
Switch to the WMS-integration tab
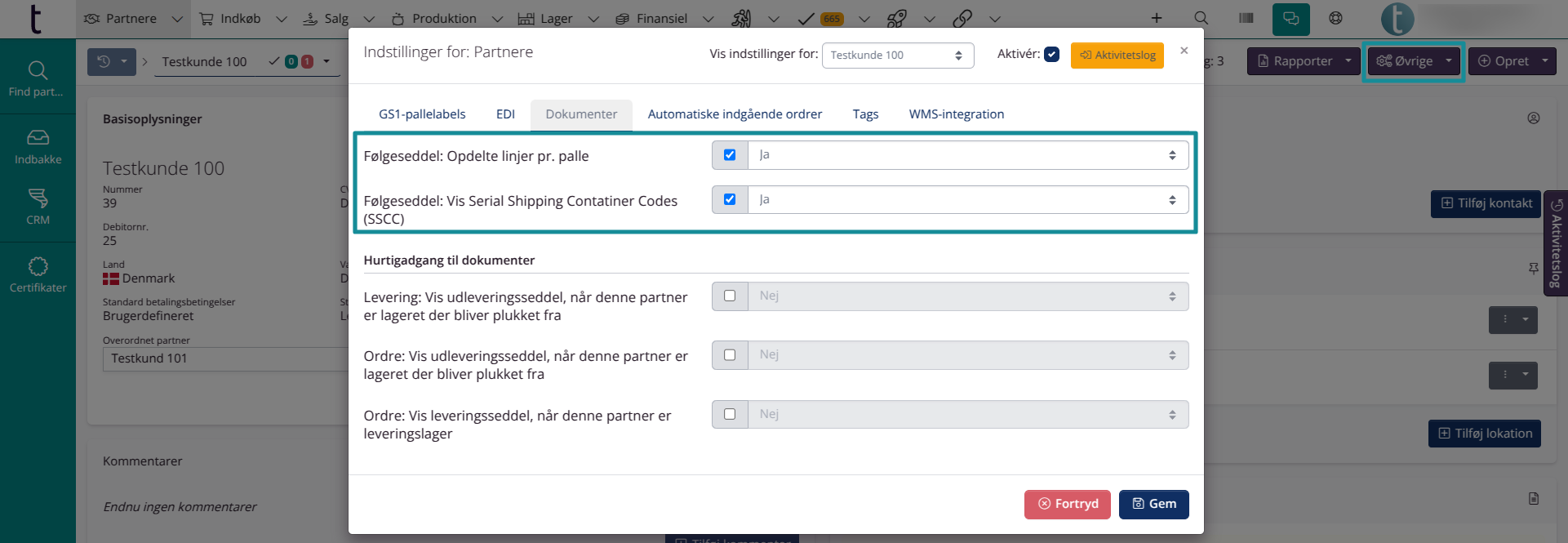click(x=956, y=114)
